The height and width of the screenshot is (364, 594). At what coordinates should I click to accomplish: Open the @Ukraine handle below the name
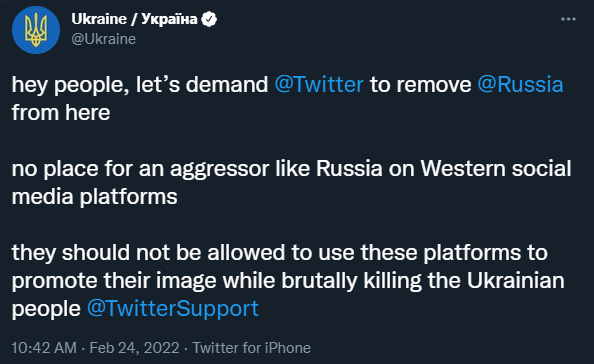pyautogui.click(x=103, y=39)
